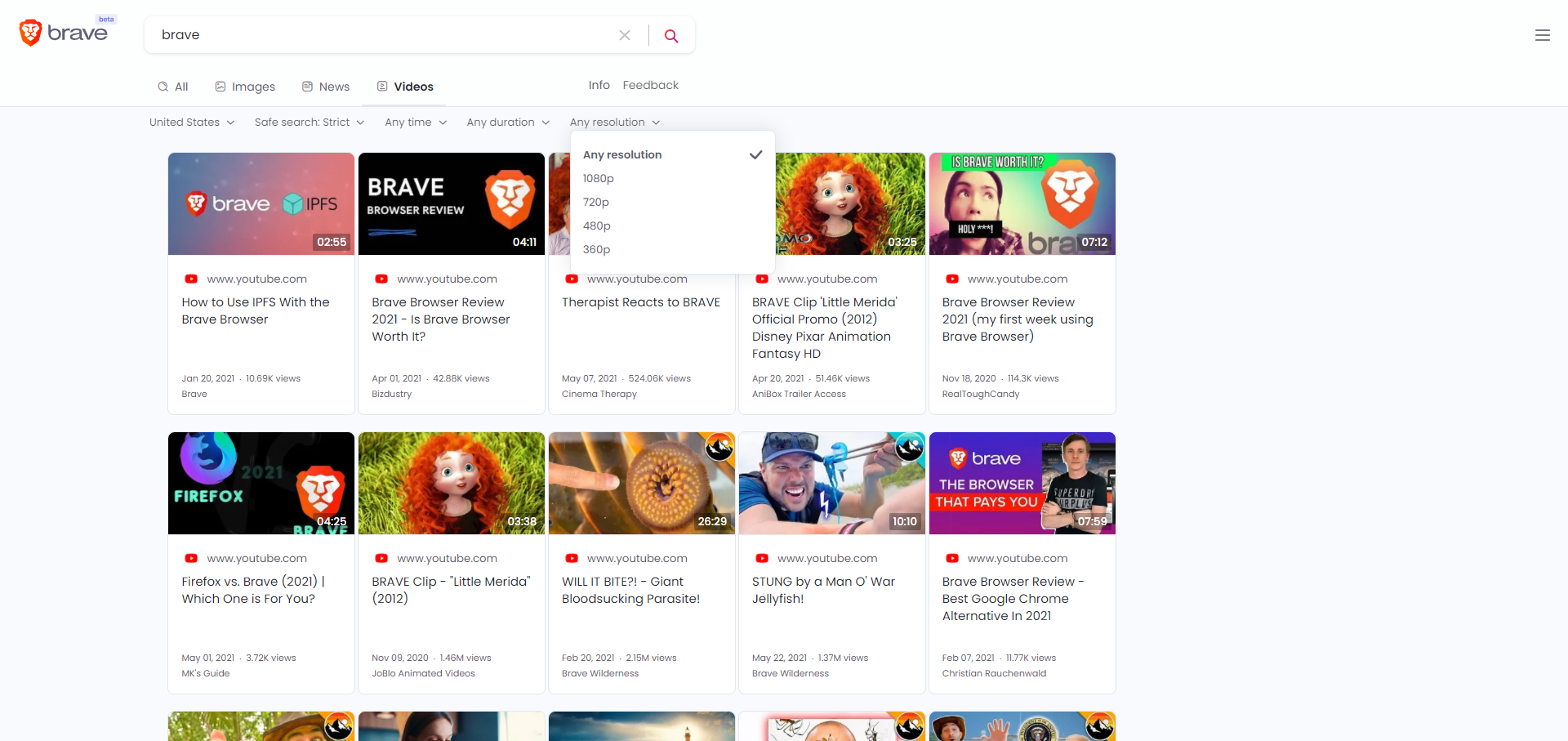This screenshot has height=741, width=1568.
Task: Open How to Use IPFS title
Action: coord(256,310)
